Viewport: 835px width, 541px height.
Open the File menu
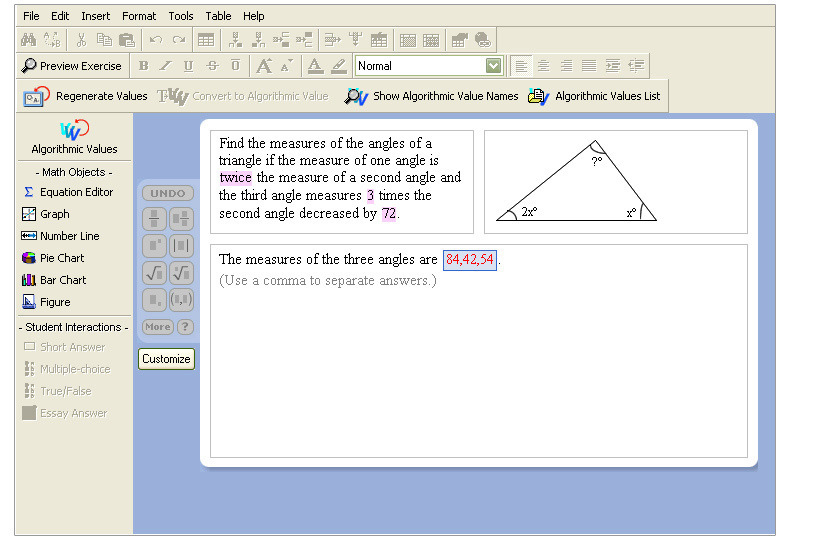pyautogui.click(x=31, y=16)
